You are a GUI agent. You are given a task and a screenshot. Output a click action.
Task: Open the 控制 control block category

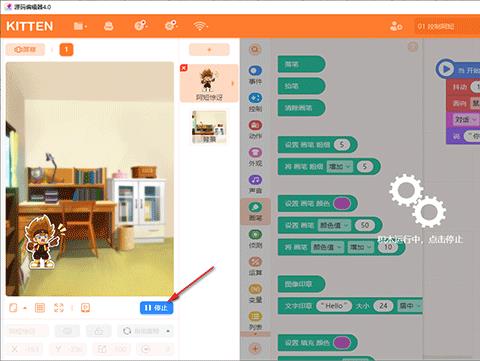255,102
